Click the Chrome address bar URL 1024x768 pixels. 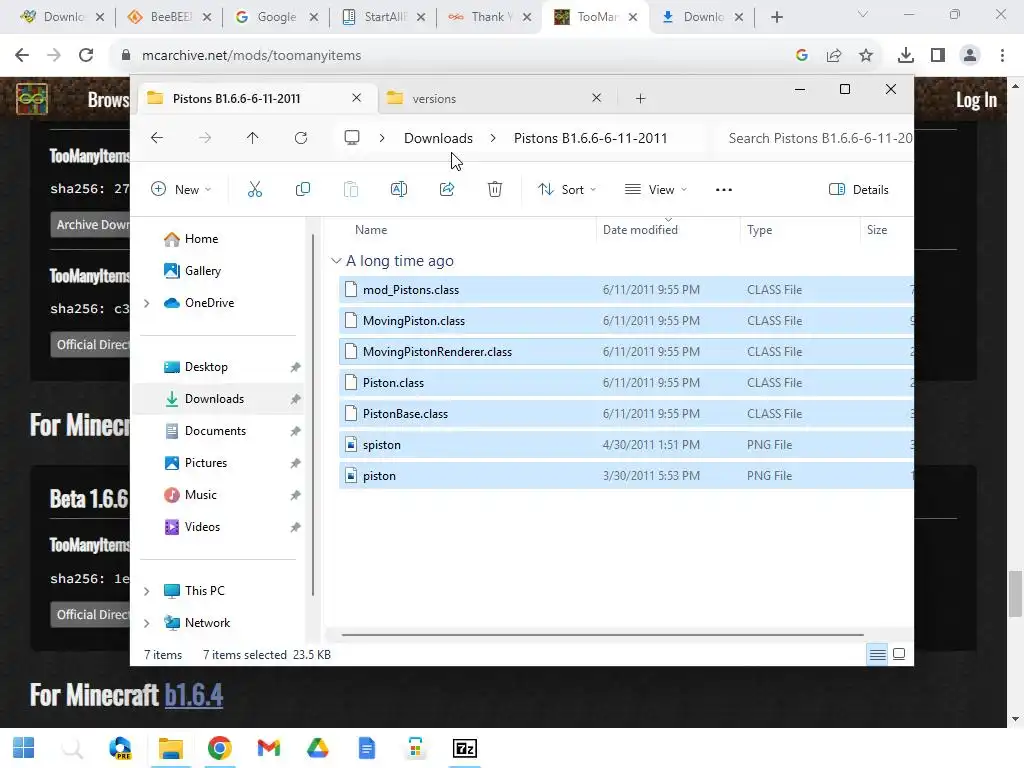251,56
